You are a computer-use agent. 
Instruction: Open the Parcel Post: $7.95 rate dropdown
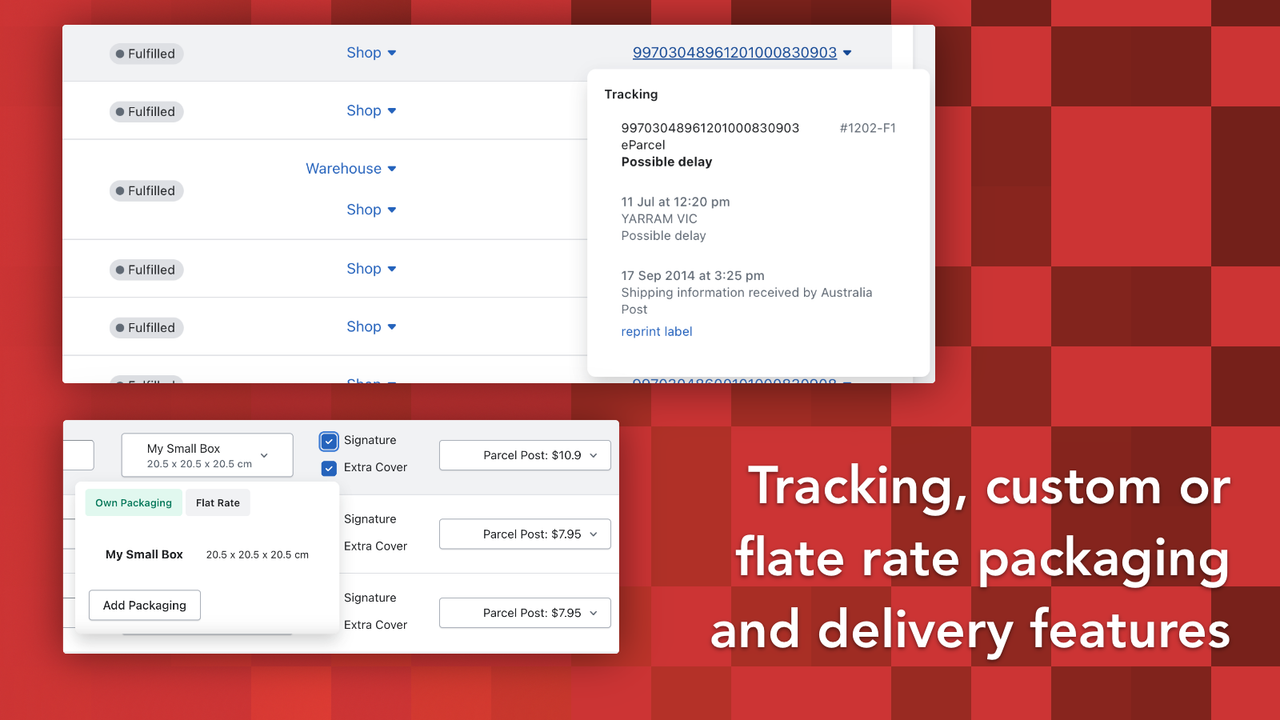[524, 534]
